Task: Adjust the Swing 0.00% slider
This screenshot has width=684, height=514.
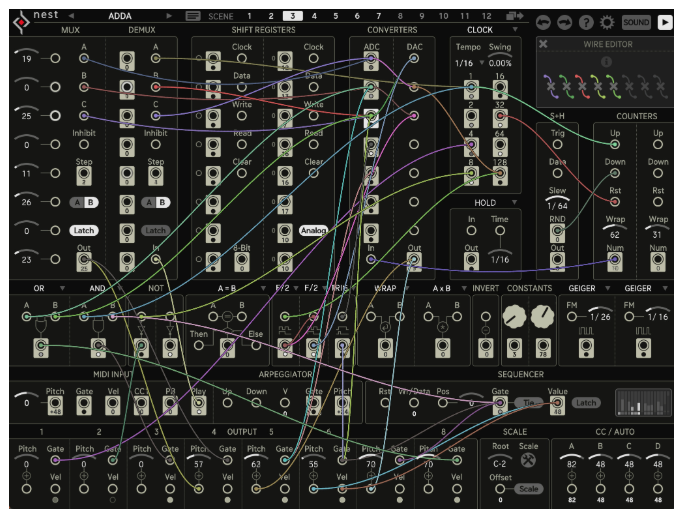Action: tap(500, 60)
